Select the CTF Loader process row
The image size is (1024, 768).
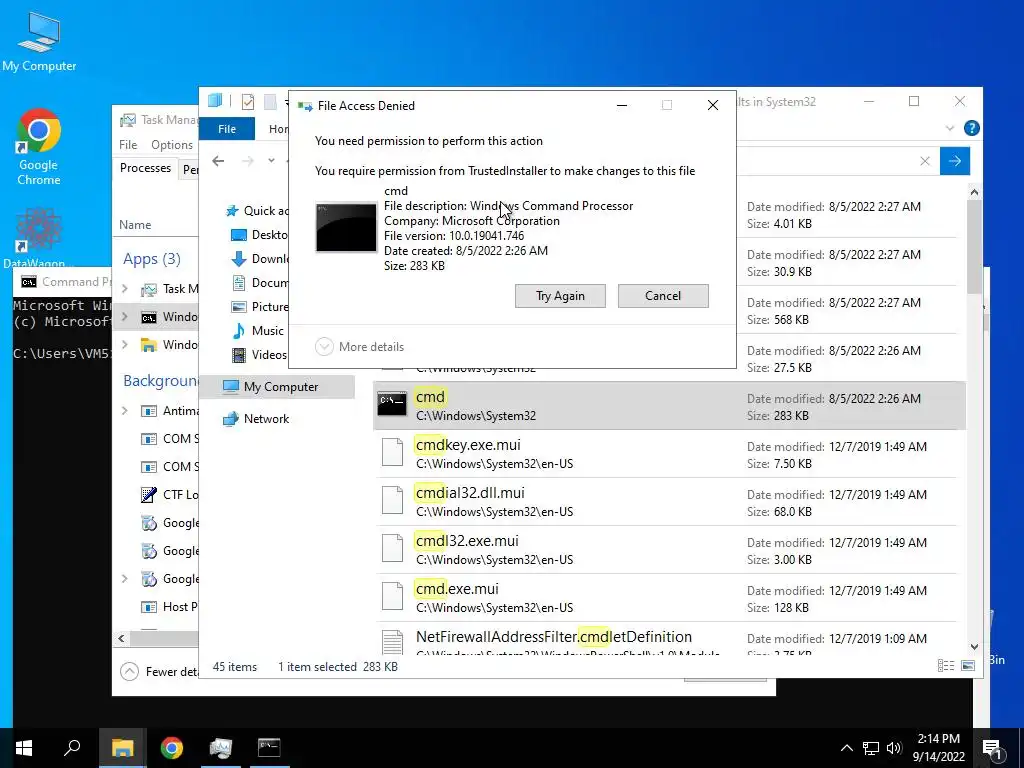[157, 495]
